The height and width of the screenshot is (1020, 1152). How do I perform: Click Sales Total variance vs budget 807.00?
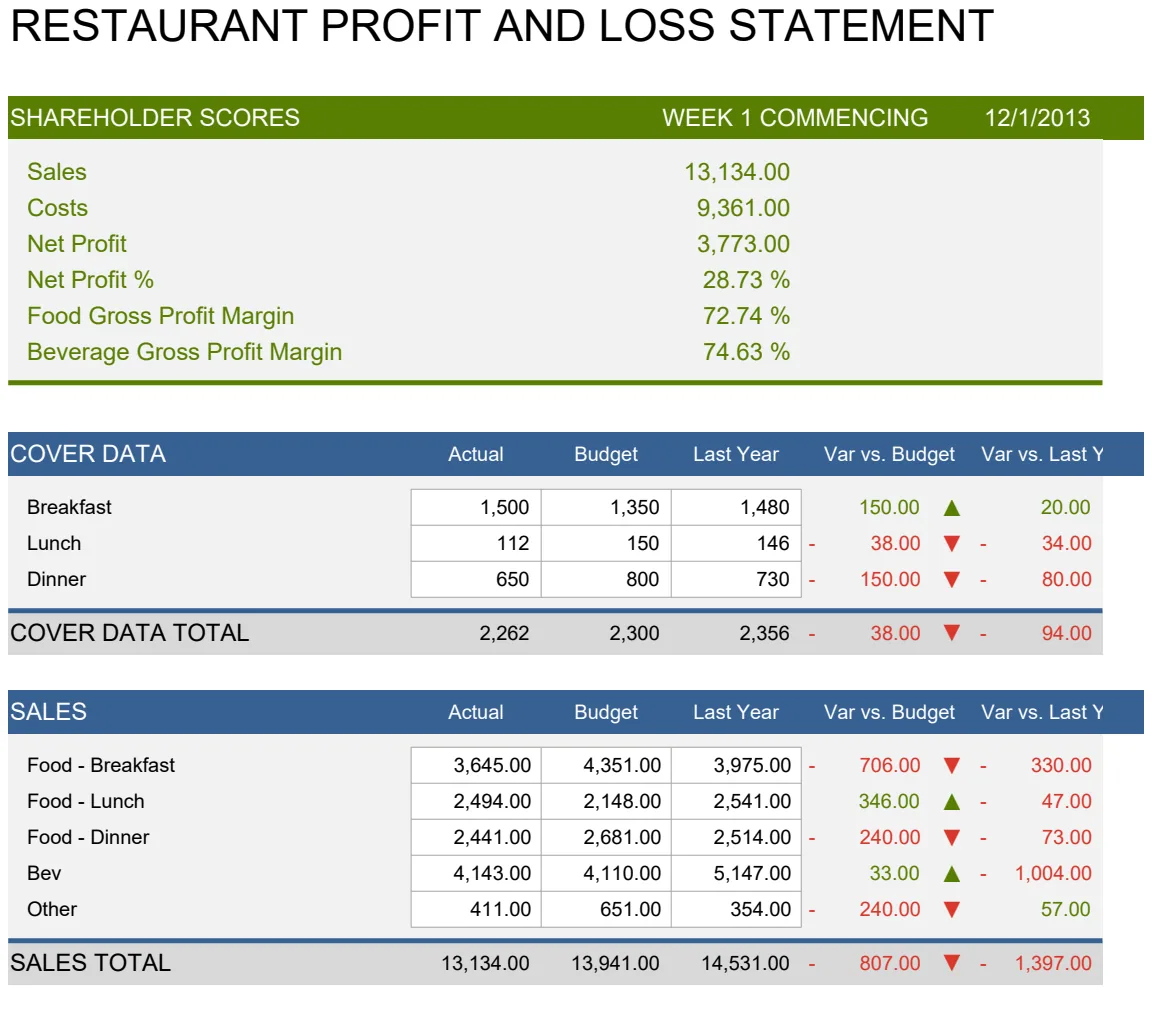(890, 963)
